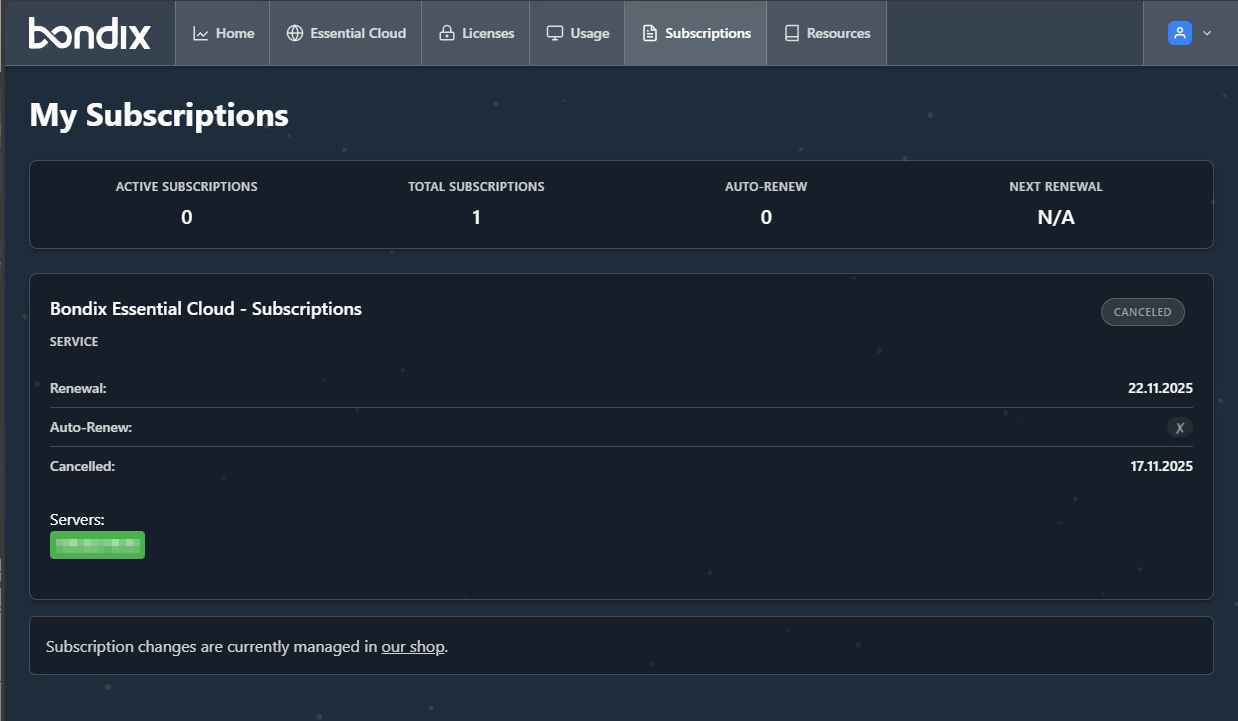Click the Active Subscriptions count
This screenshot has width=1238, height=721.
click(x=186, y=217)
